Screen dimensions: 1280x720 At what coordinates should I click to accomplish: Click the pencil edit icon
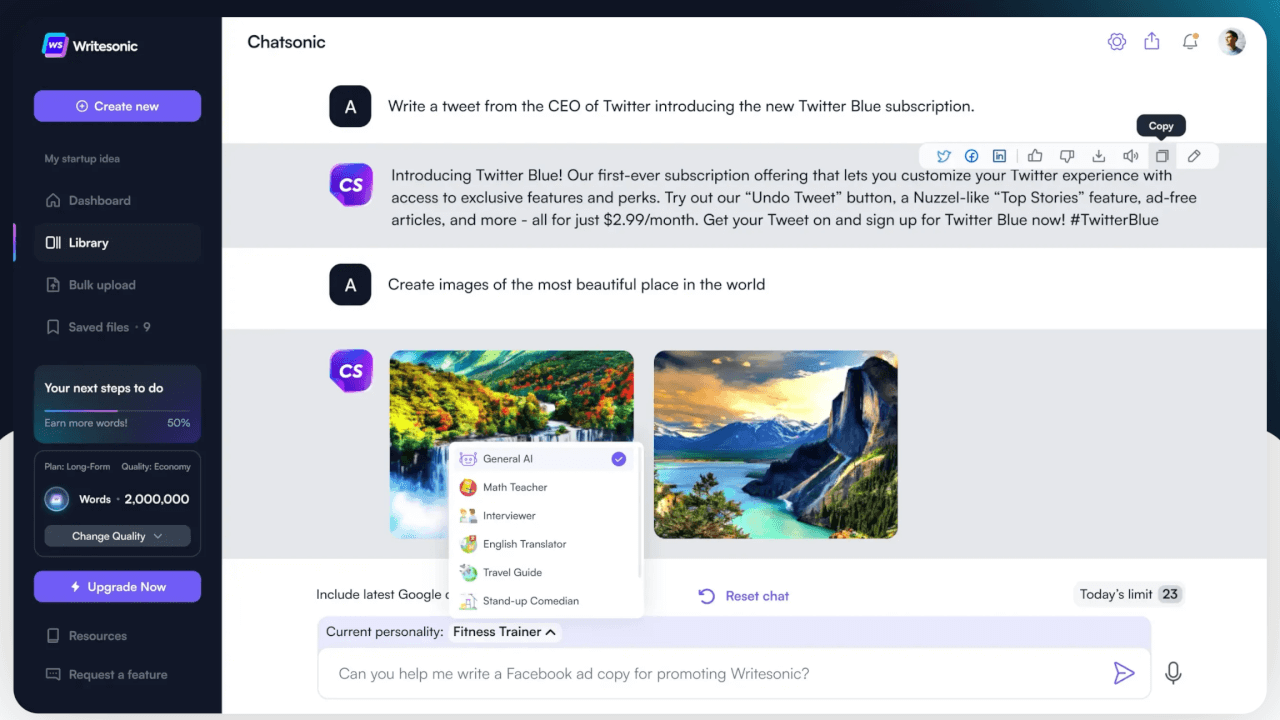click(1194, 156)
